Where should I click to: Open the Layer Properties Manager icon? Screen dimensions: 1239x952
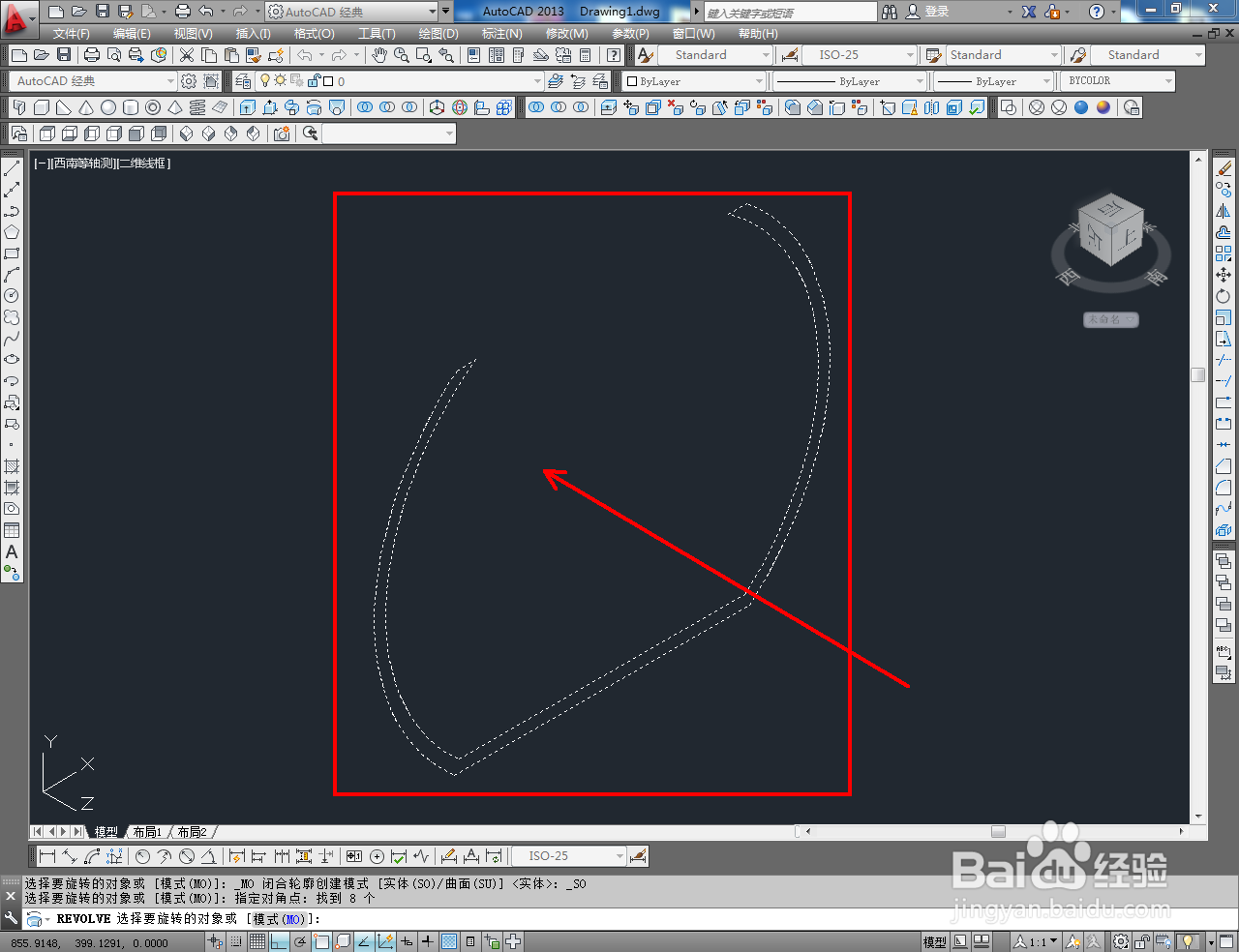[x=243, y=81]
